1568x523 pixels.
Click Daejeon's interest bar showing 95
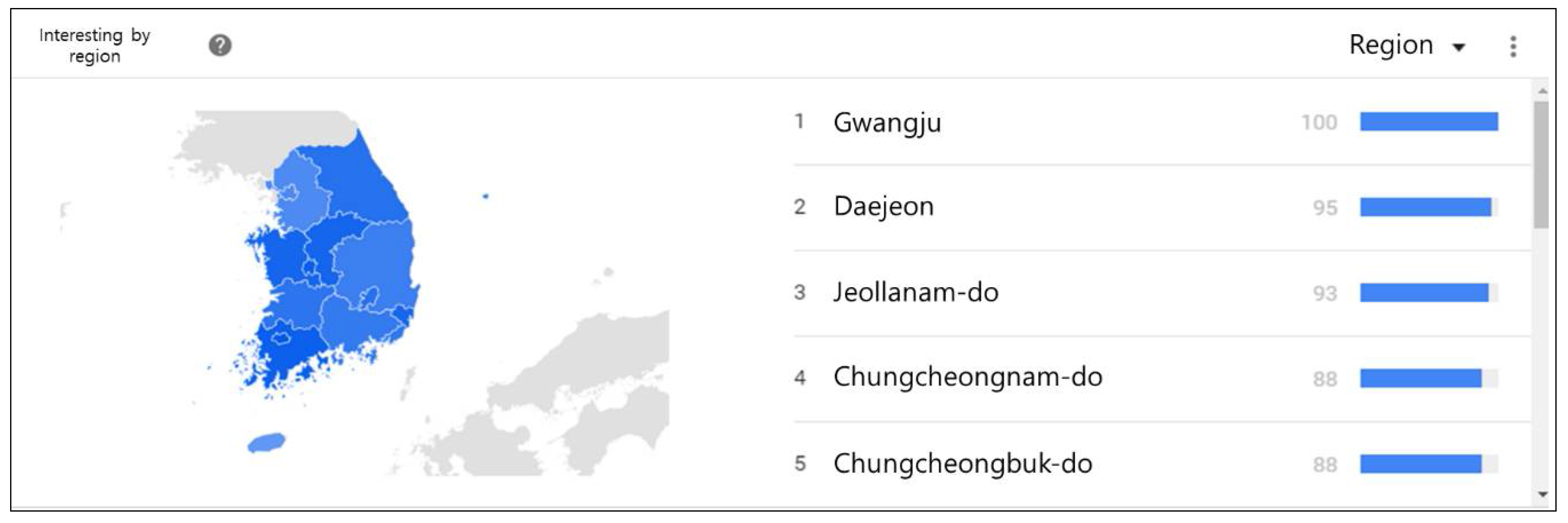1425,208
